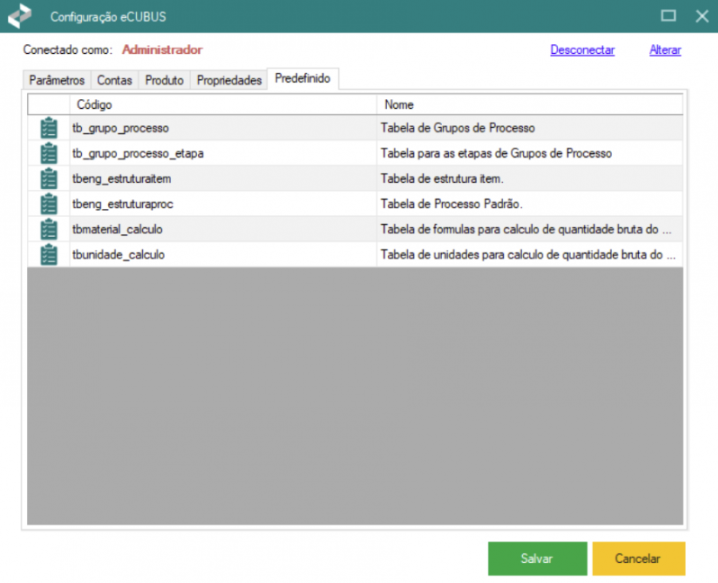Sort by the Código column header

[222, 104]
